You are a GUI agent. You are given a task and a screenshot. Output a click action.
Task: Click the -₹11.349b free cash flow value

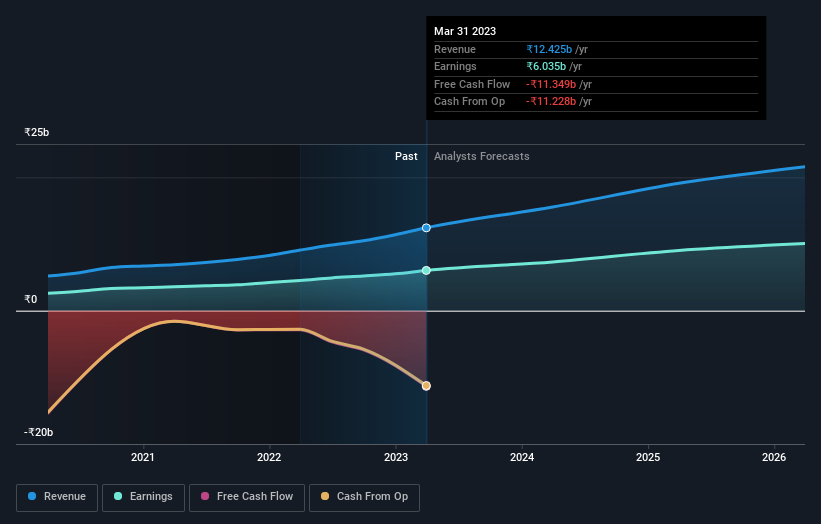tap(551, 84)
